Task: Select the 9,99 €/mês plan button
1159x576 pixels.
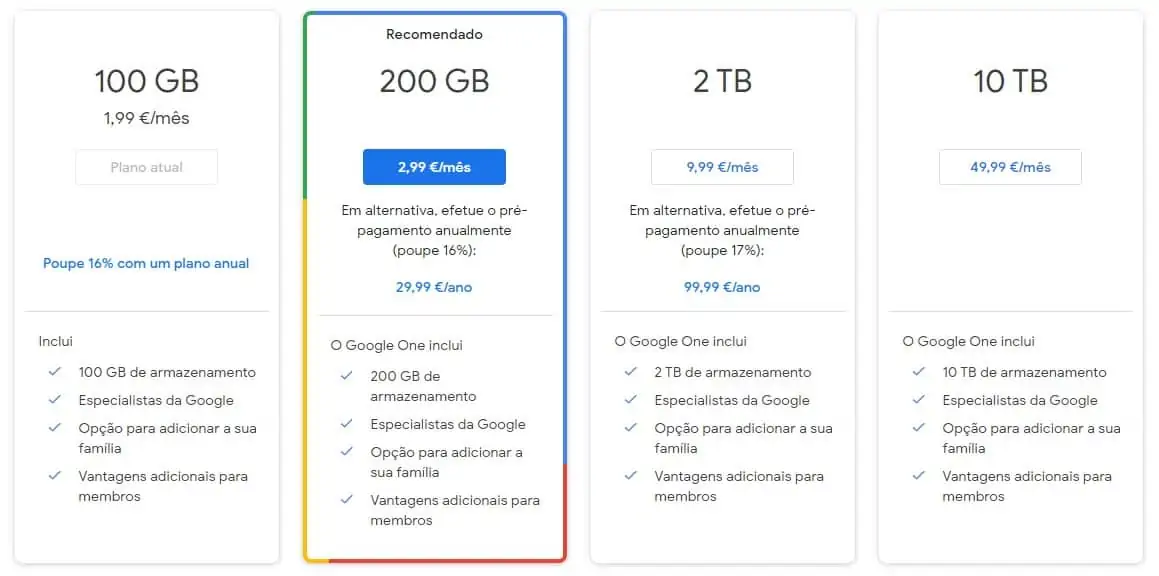Action: tap(722, 167)
